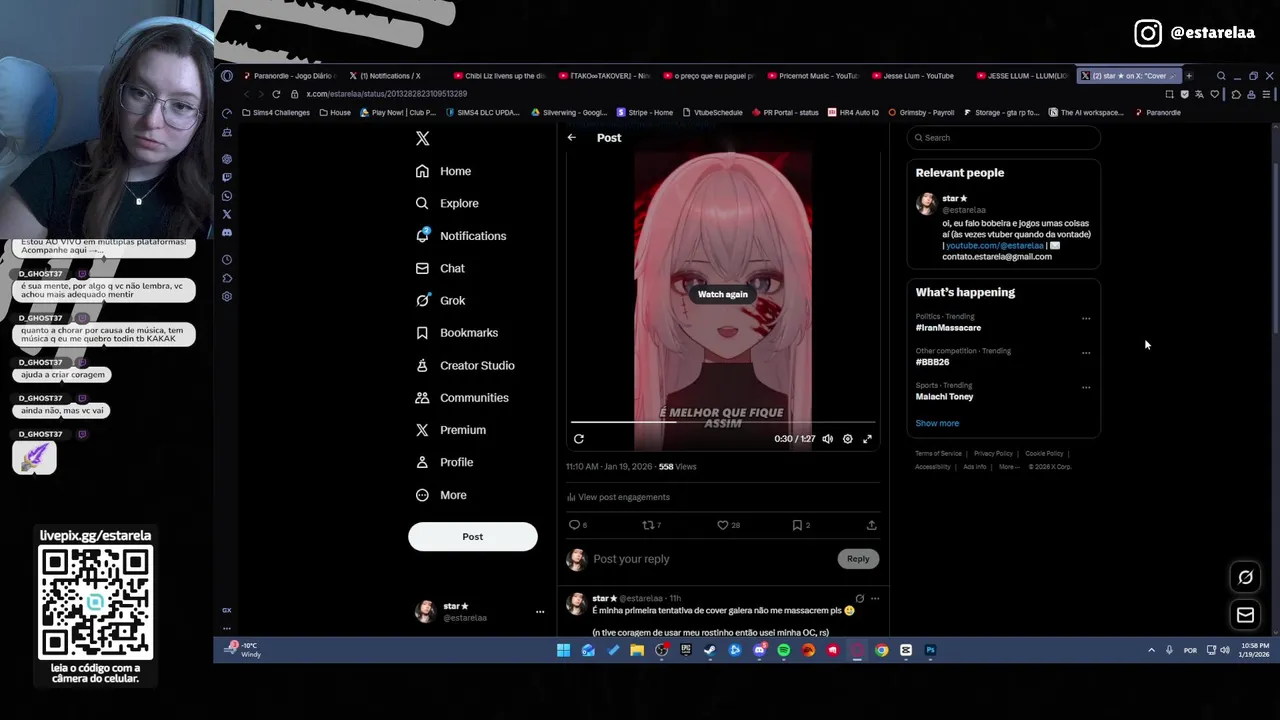This screenshot has width=1280, height=720.
Task: Open floating Messages envelope button
Action: pos(1245,615)
